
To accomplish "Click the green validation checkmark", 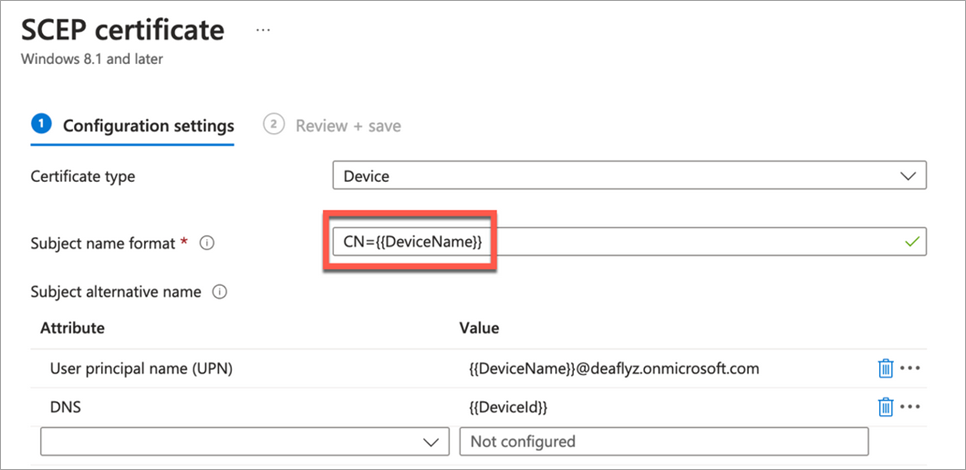I will [910, 242].
